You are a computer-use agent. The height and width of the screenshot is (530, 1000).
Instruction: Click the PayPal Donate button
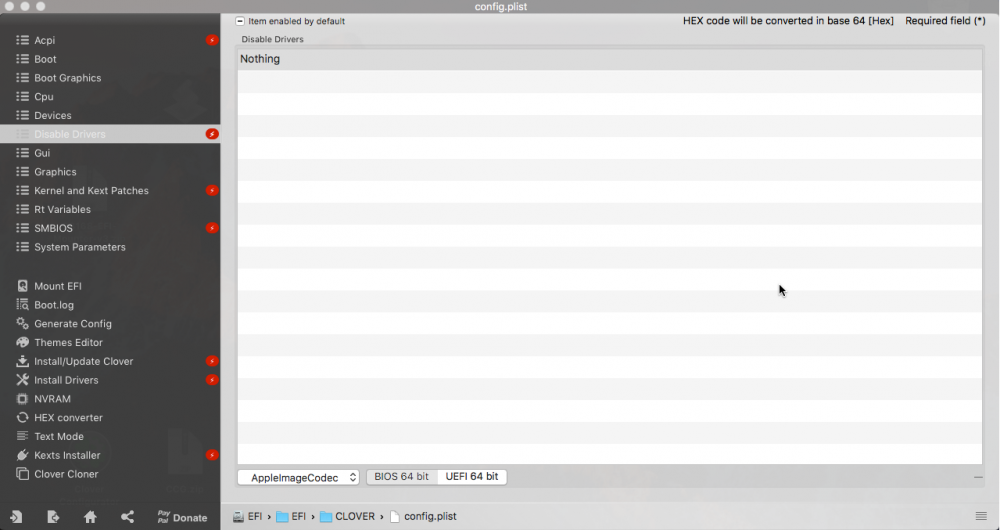182,517
